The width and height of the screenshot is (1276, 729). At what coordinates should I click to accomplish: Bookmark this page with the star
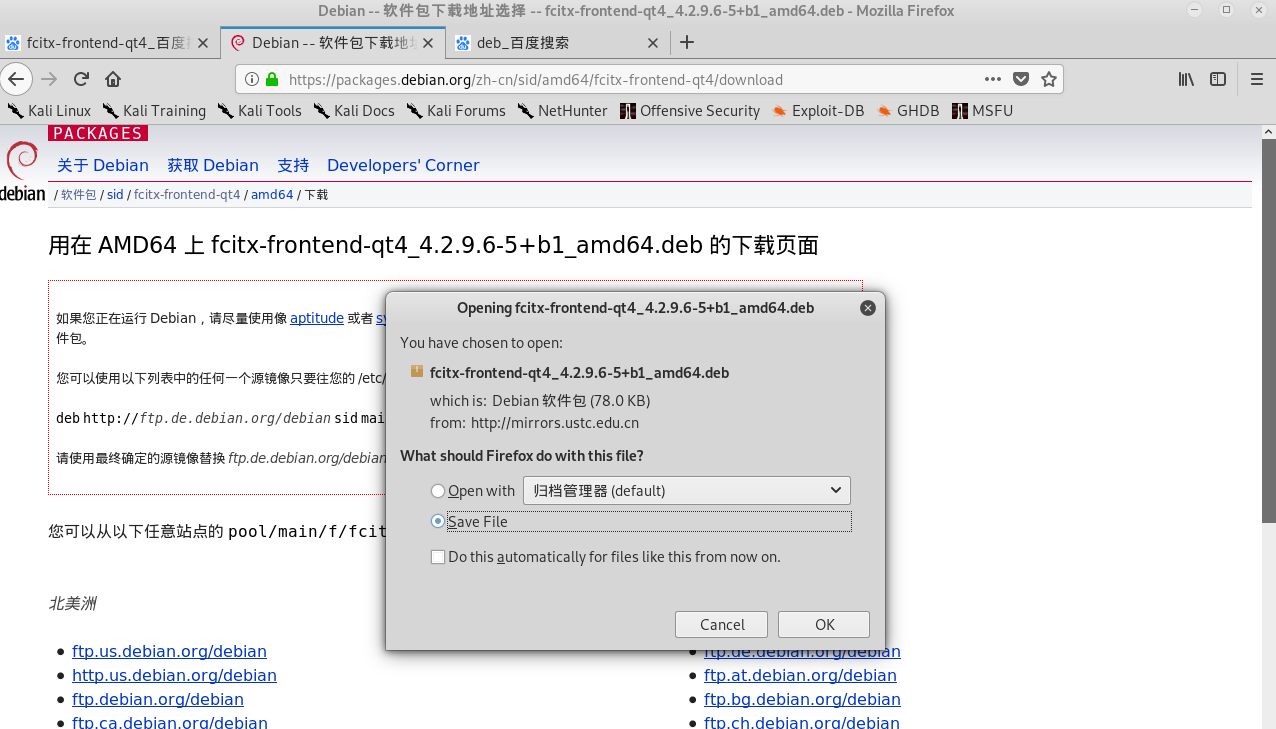pos(1049,79)
